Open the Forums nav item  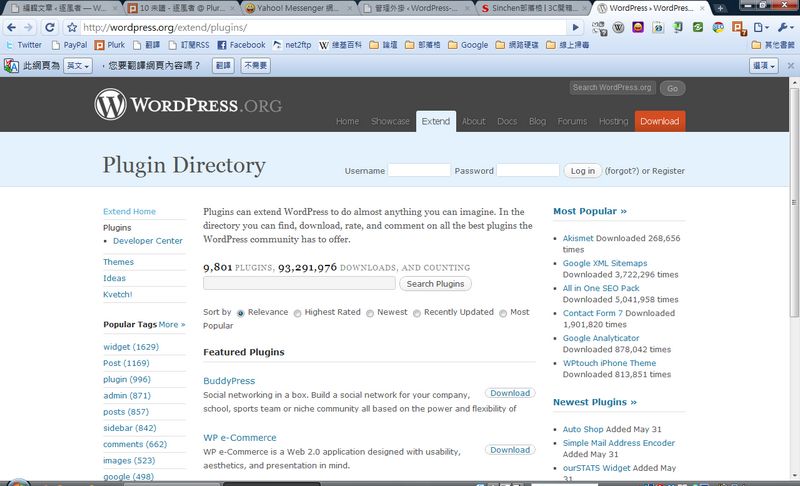point(572,121)
